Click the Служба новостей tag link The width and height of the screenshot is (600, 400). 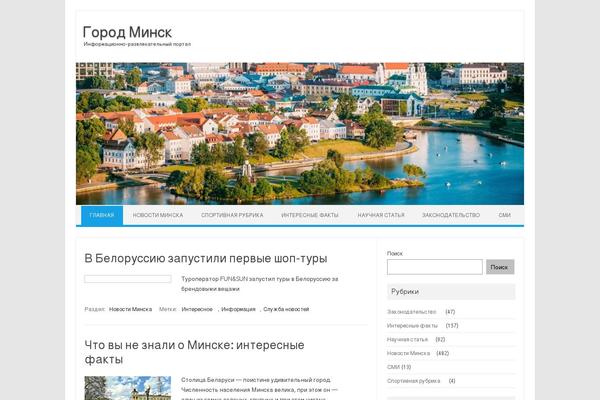click(286, 309)
